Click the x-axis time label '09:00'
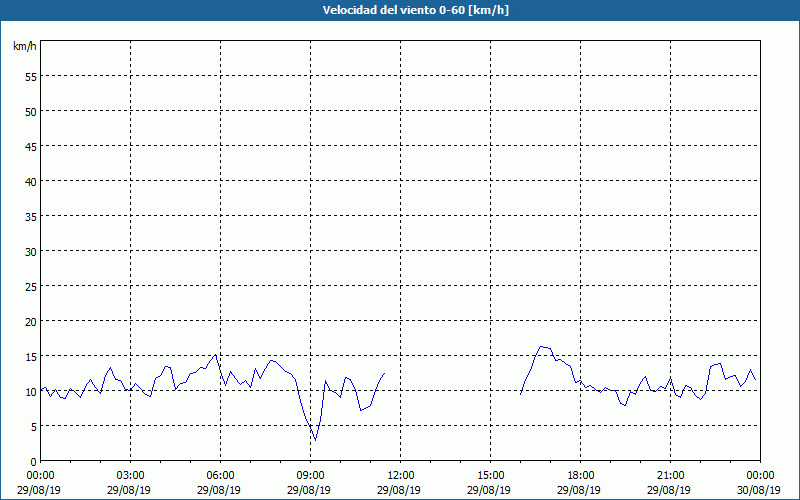The height and width of the screenshot is (500, 800). pyautogui.click(x=310, y=476)
